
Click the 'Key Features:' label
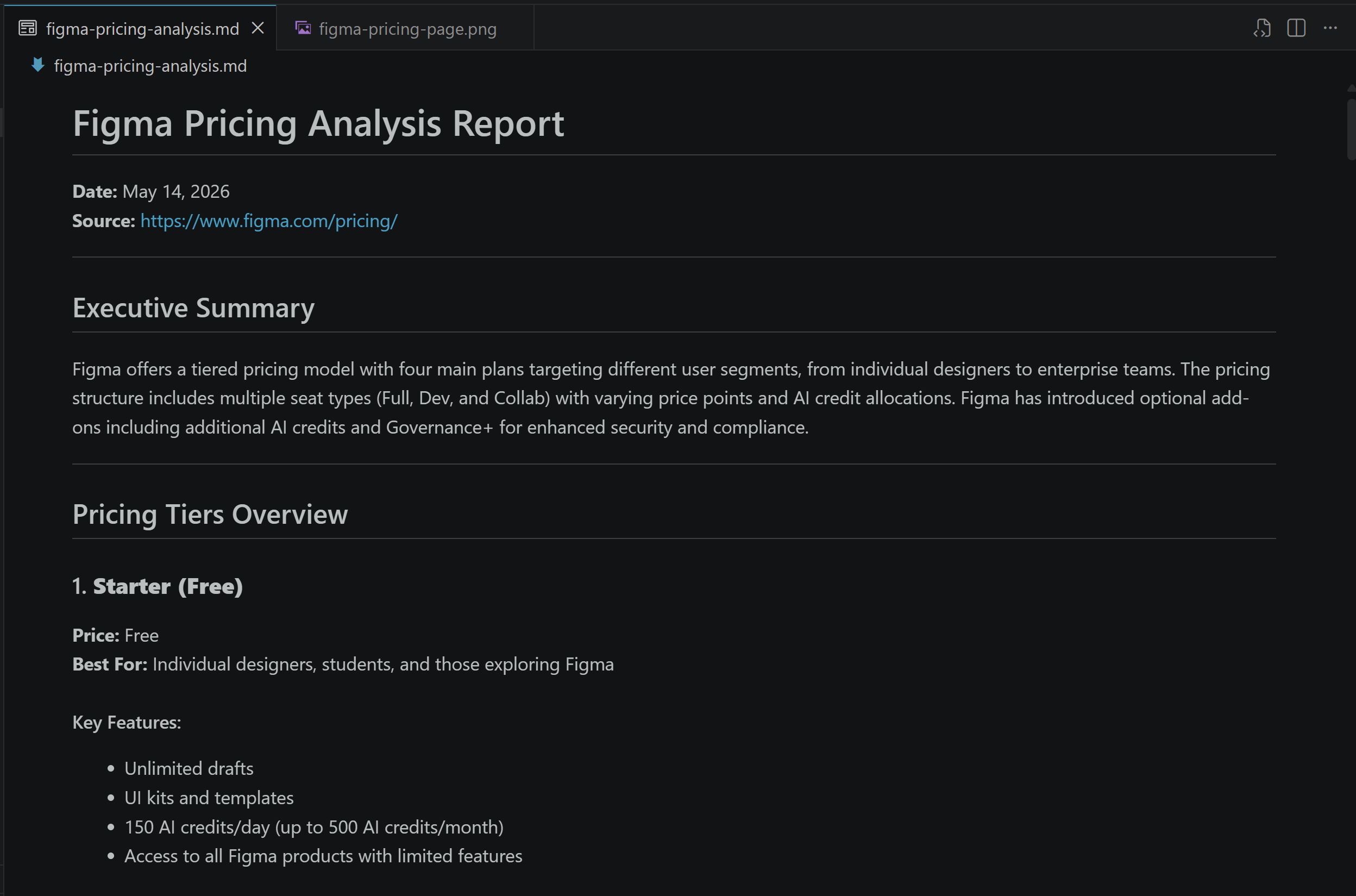coord(127,723)
